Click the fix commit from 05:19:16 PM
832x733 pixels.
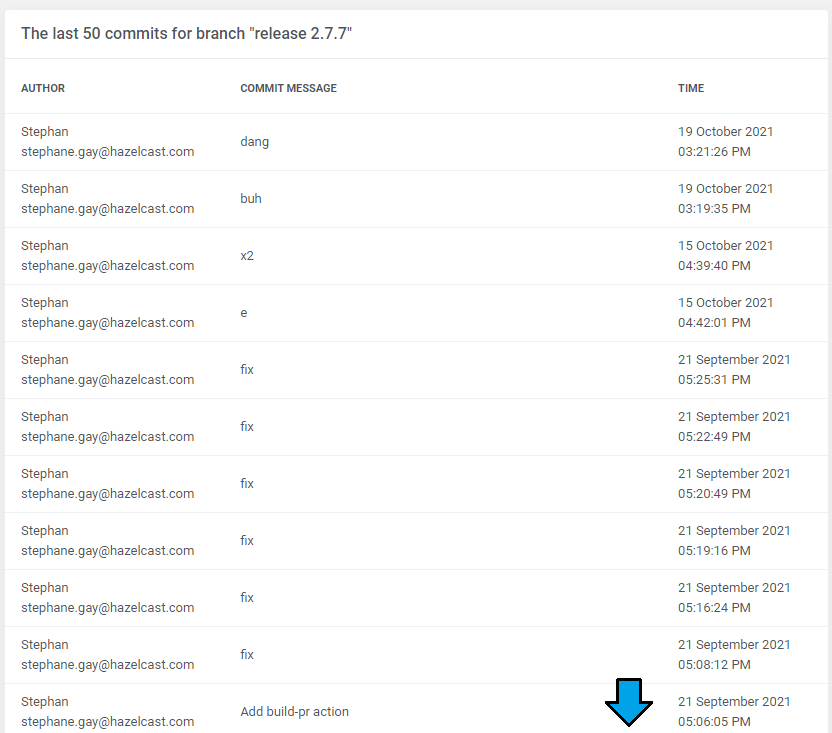click(247, 540)
